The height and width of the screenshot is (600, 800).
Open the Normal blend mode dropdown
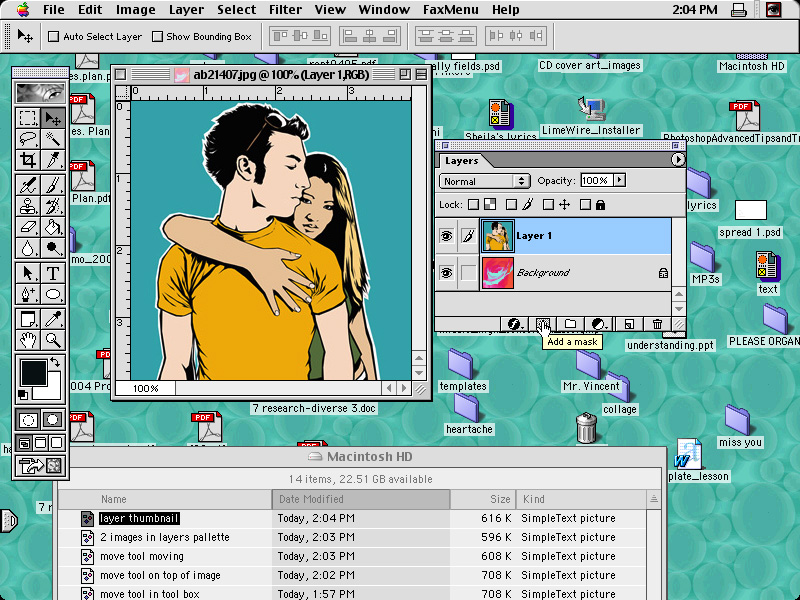point(483,181)
